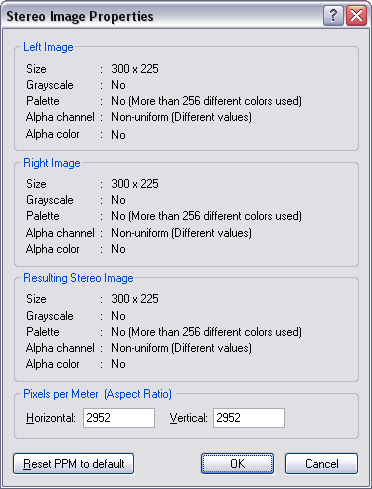Click the question mark help button
The image size is (372, 489).
point(333,16)
